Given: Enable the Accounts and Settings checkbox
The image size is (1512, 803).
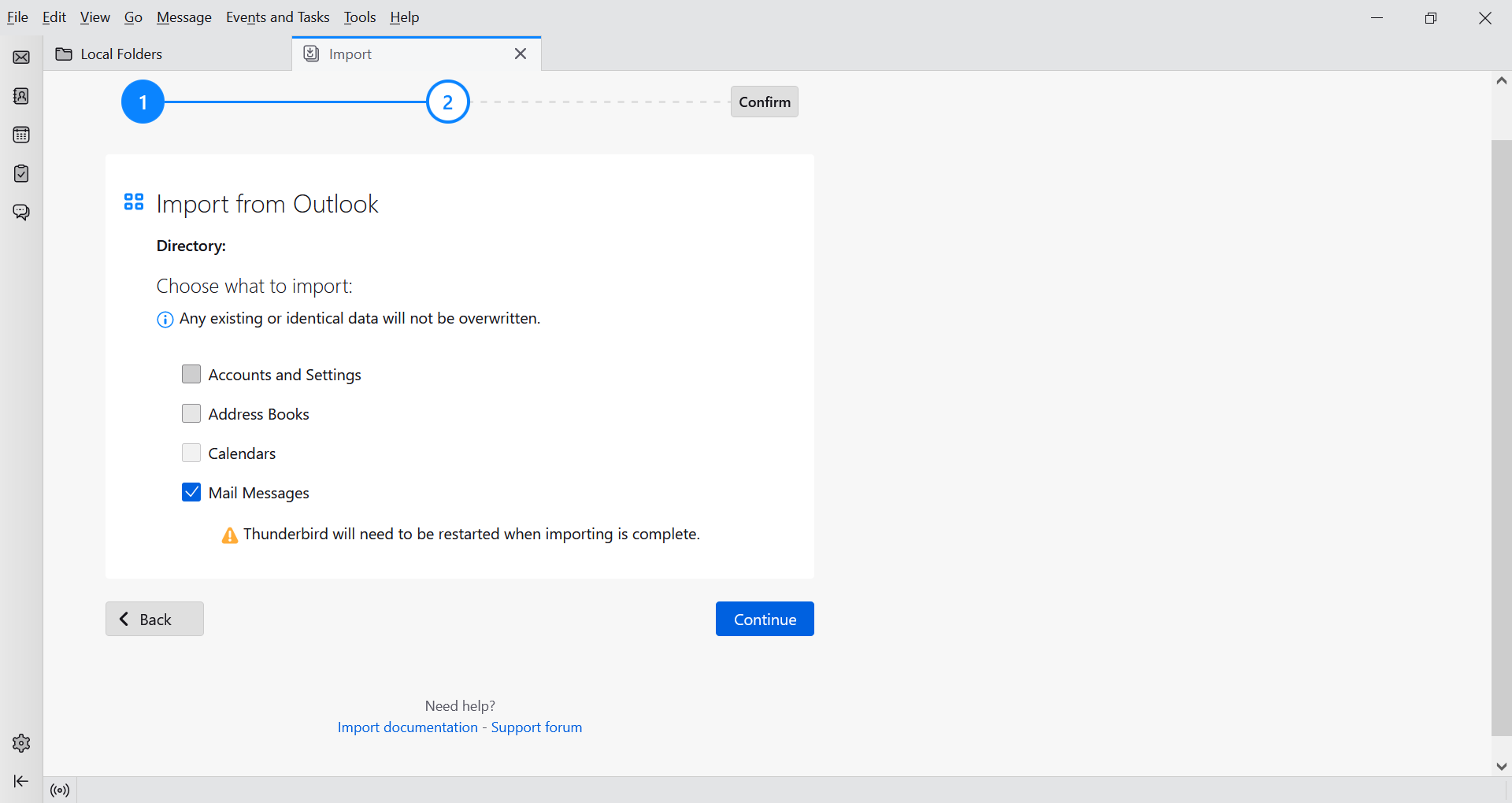Looking at the screenshot, I should [x=191, y=374].
